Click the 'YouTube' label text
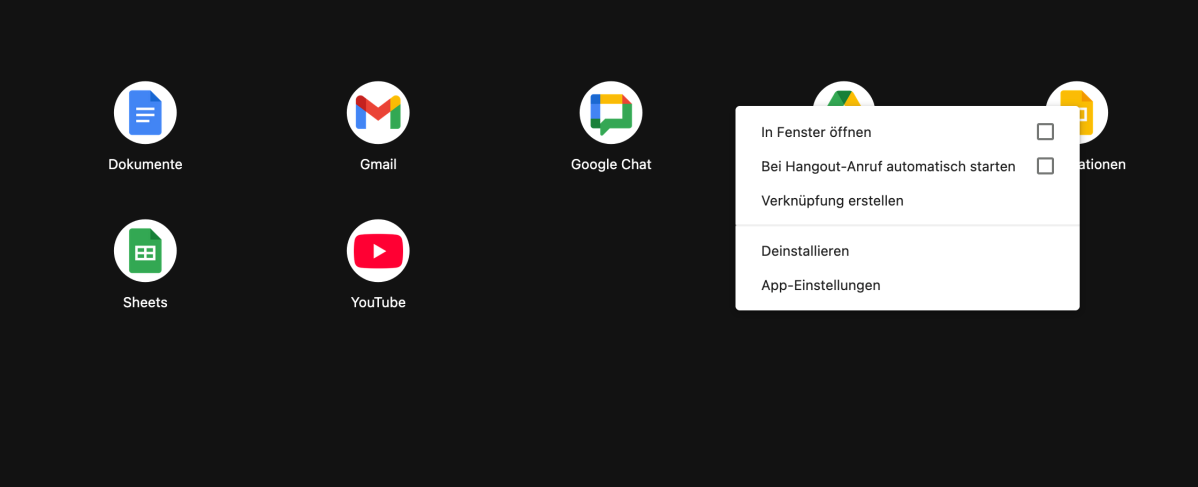This screenshot has width=1198, height=487. tap(378, 302)
